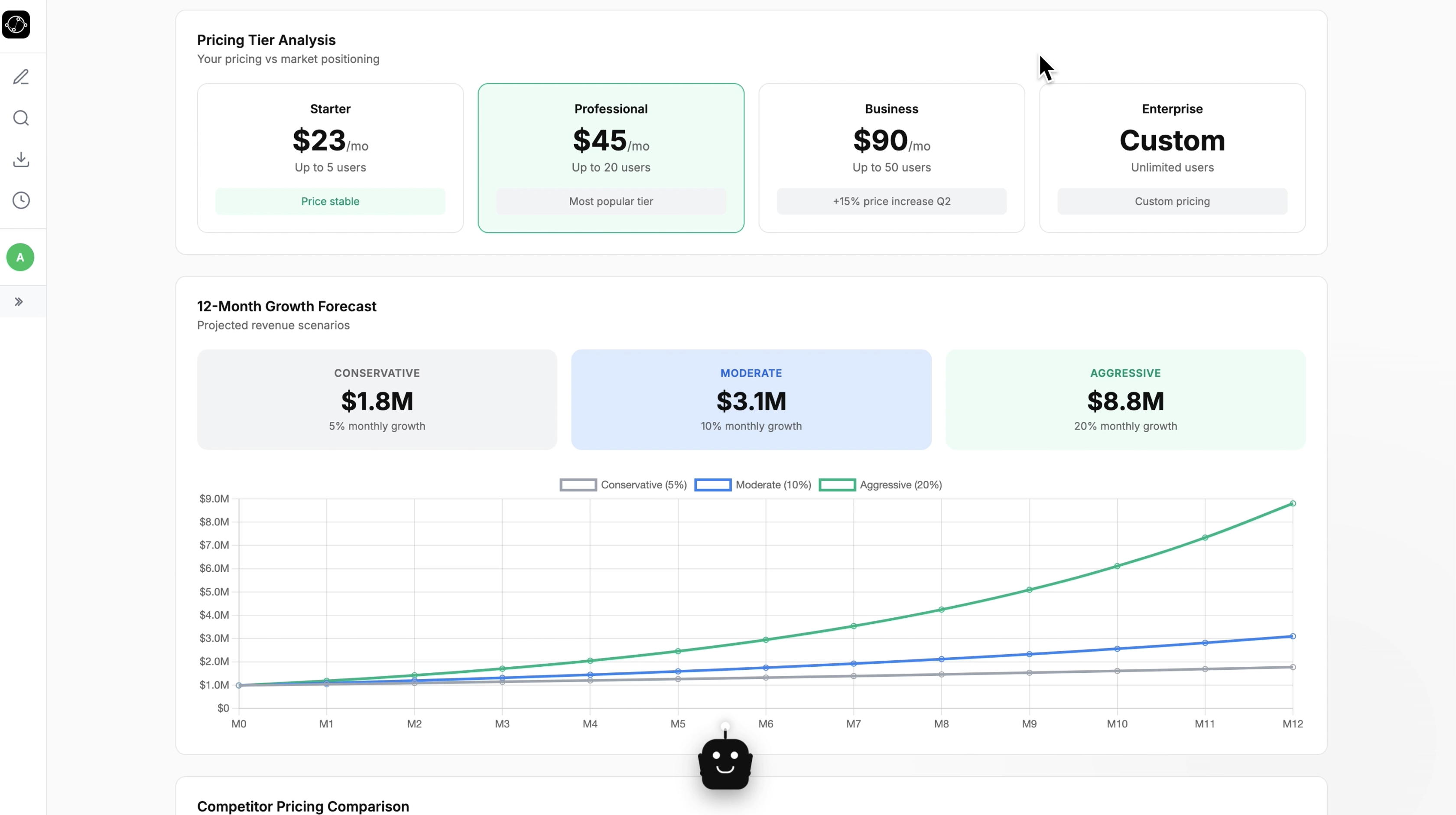The height and width of the screenshot is (815, 1456).
Task: Click the blue Moderate legend color swatch
Action: click(713, 485)
